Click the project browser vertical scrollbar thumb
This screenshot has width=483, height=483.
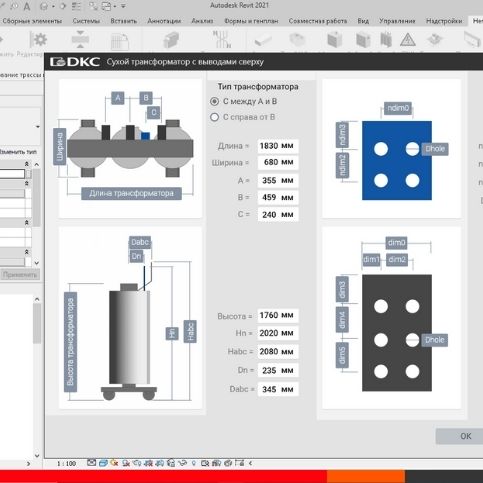[37, 323]
